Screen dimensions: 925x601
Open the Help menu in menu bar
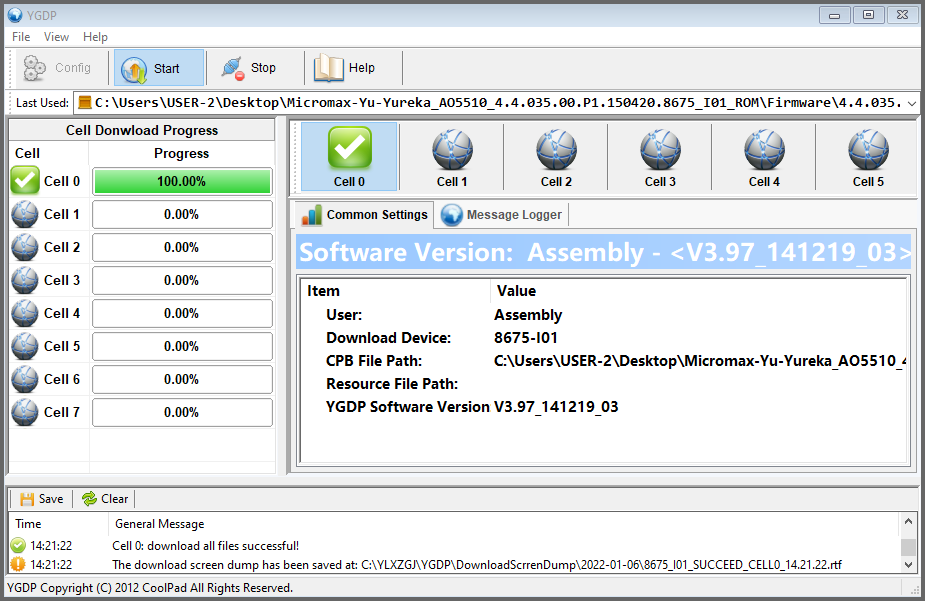click(95, 37)
